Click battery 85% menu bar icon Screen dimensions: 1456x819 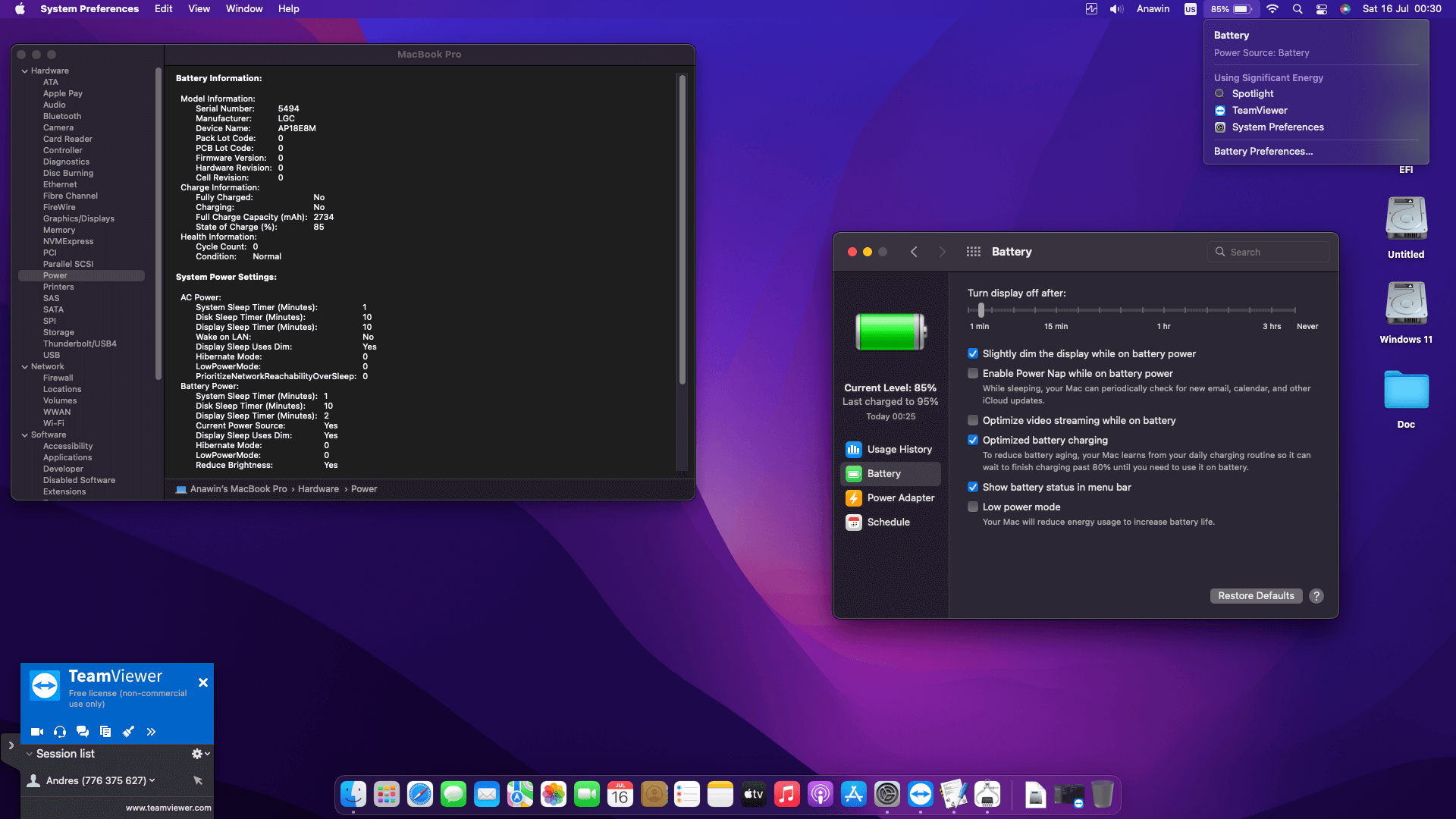1231,9
